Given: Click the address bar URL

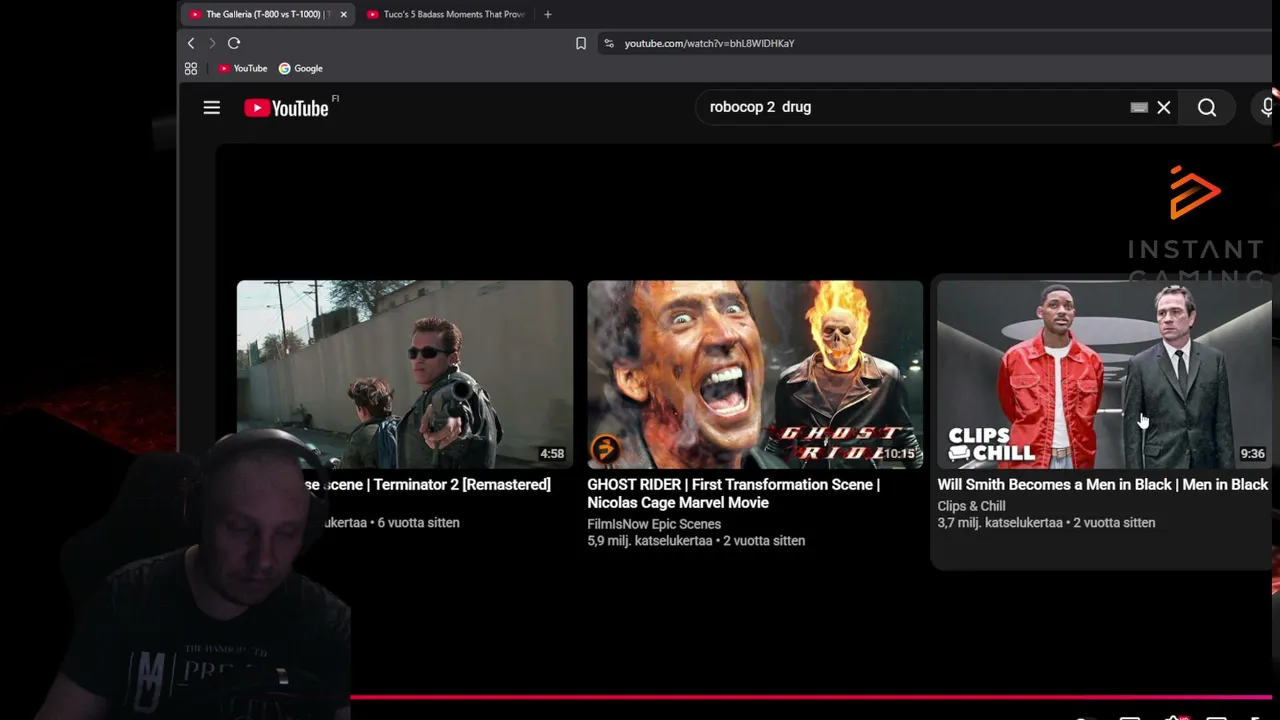Looking at the screenshot, I should (709, 43).
